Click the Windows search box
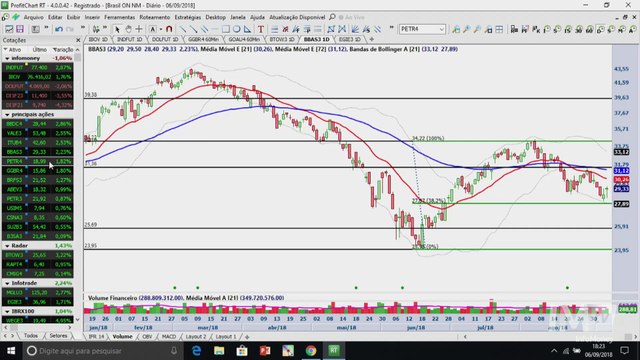 coord(102,351)
